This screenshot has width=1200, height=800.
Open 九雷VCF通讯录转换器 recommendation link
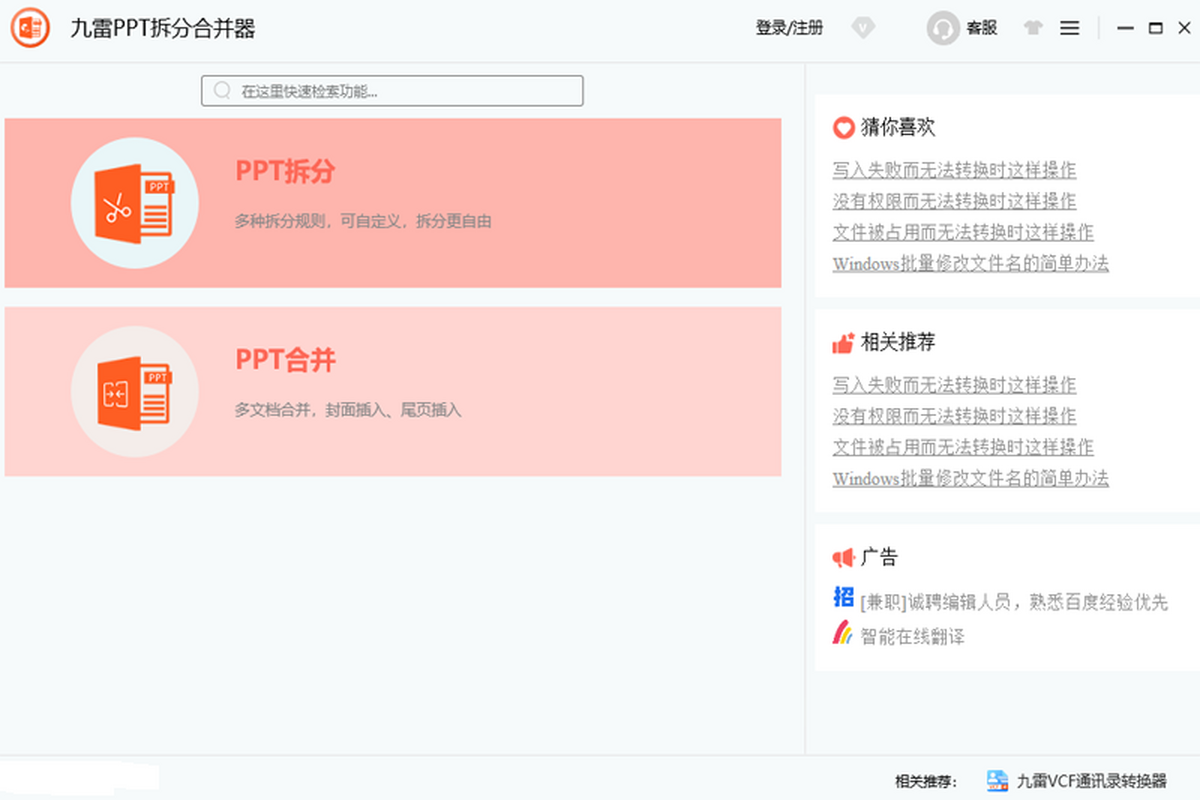1092,781
